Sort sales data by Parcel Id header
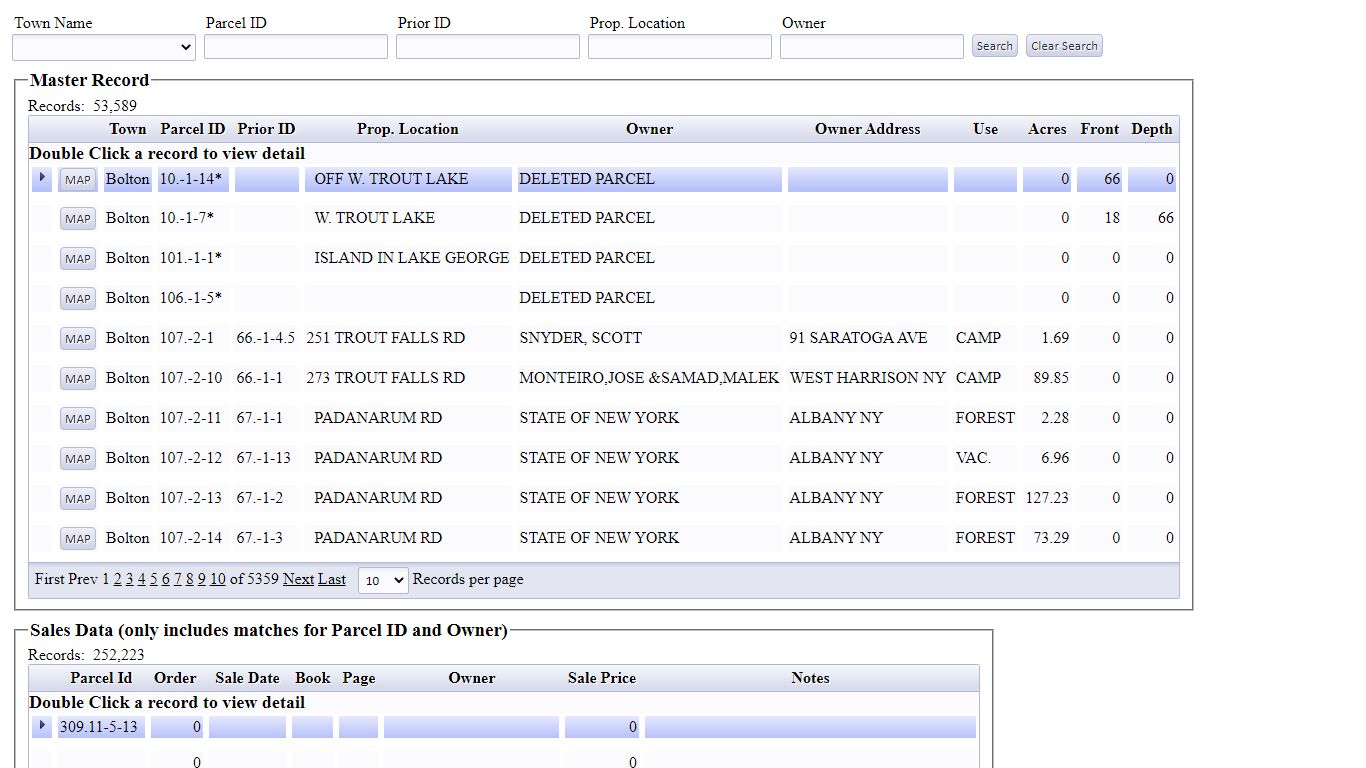 (x=101, y=678)
